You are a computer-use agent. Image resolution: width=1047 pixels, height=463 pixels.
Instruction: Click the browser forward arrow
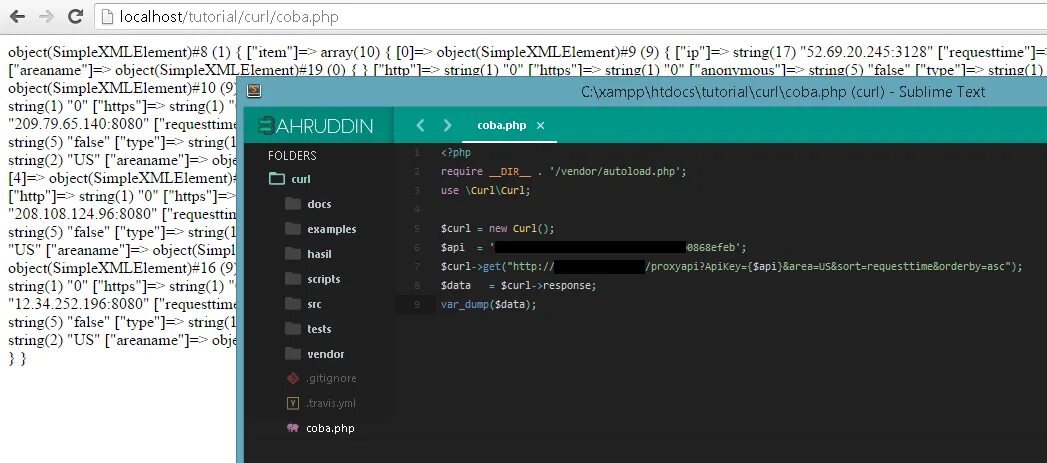click(x=46, y=16)
